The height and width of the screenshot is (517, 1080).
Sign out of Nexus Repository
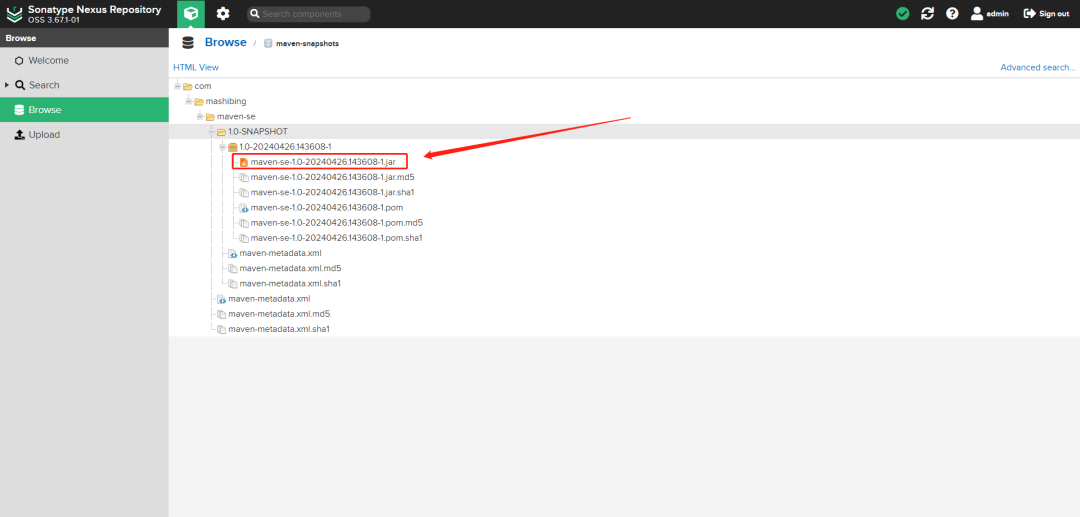(1046, 14)
